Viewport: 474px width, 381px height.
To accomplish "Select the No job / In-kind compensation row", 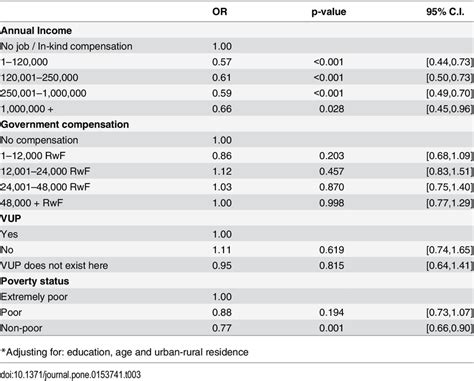I will pos(237,46).
